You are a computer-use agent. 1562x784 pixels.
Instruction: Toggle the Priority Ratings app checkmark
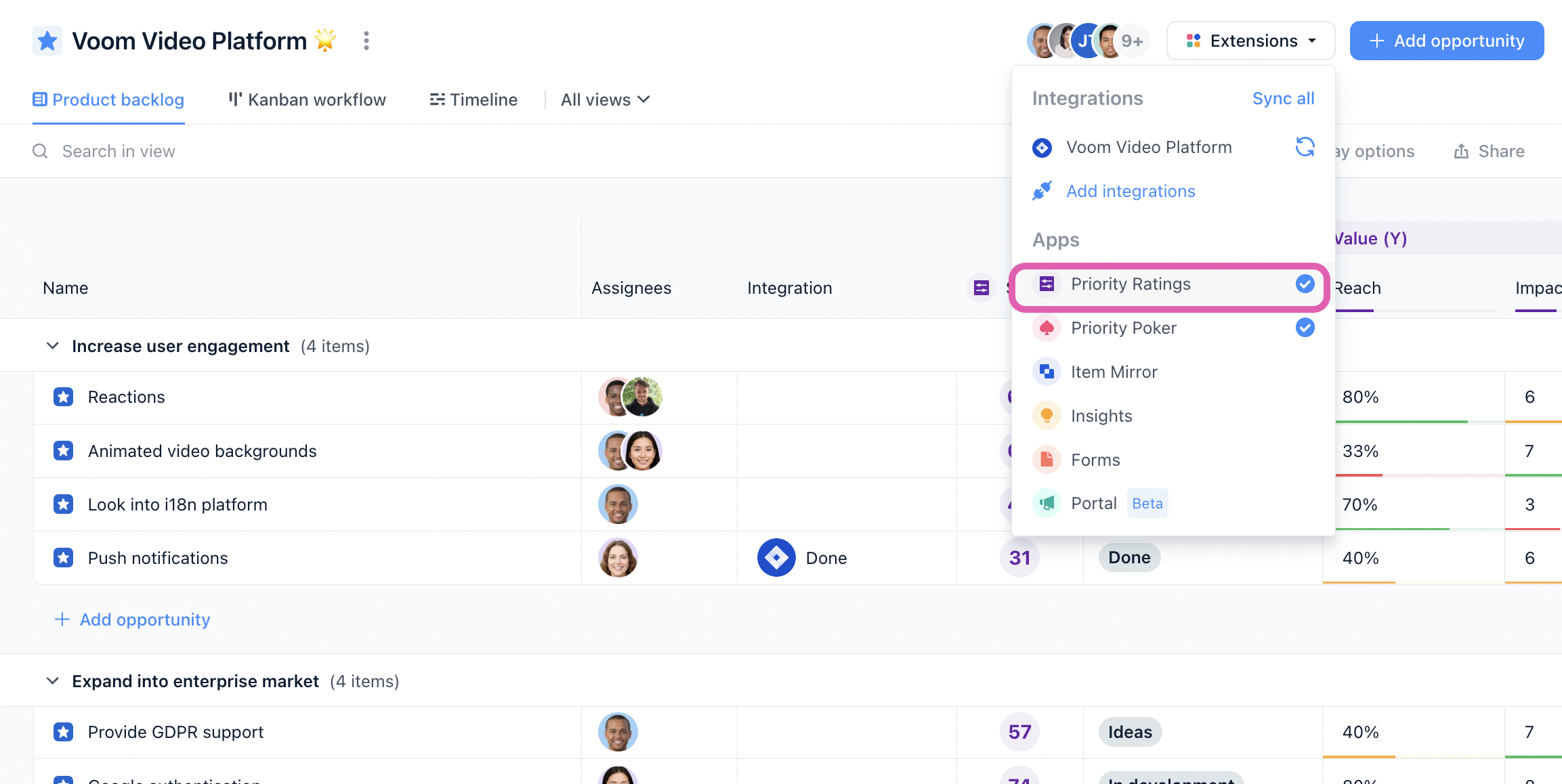click(1305, 284)
